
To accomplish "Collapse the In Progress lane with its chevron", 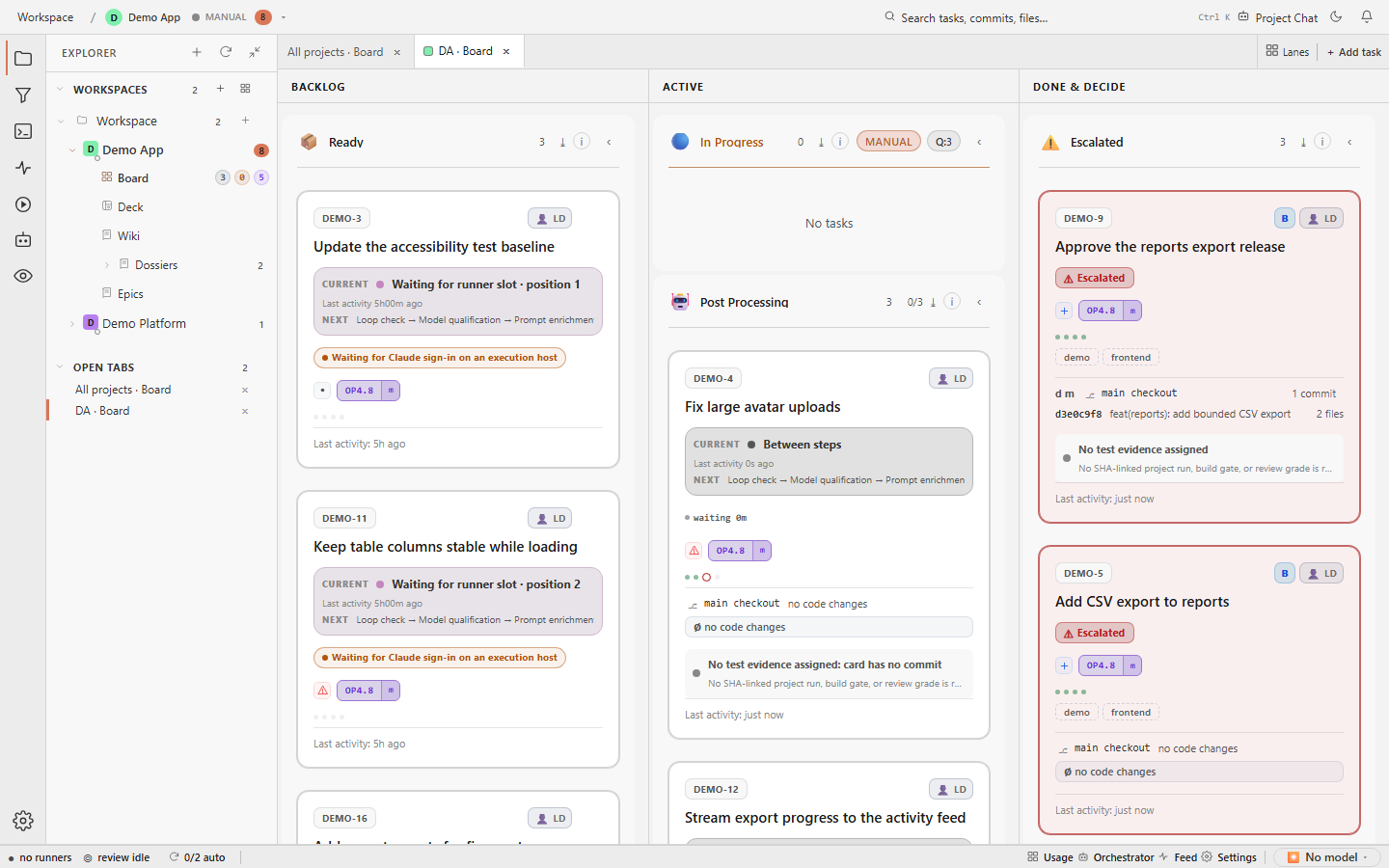I will (979, 142).
